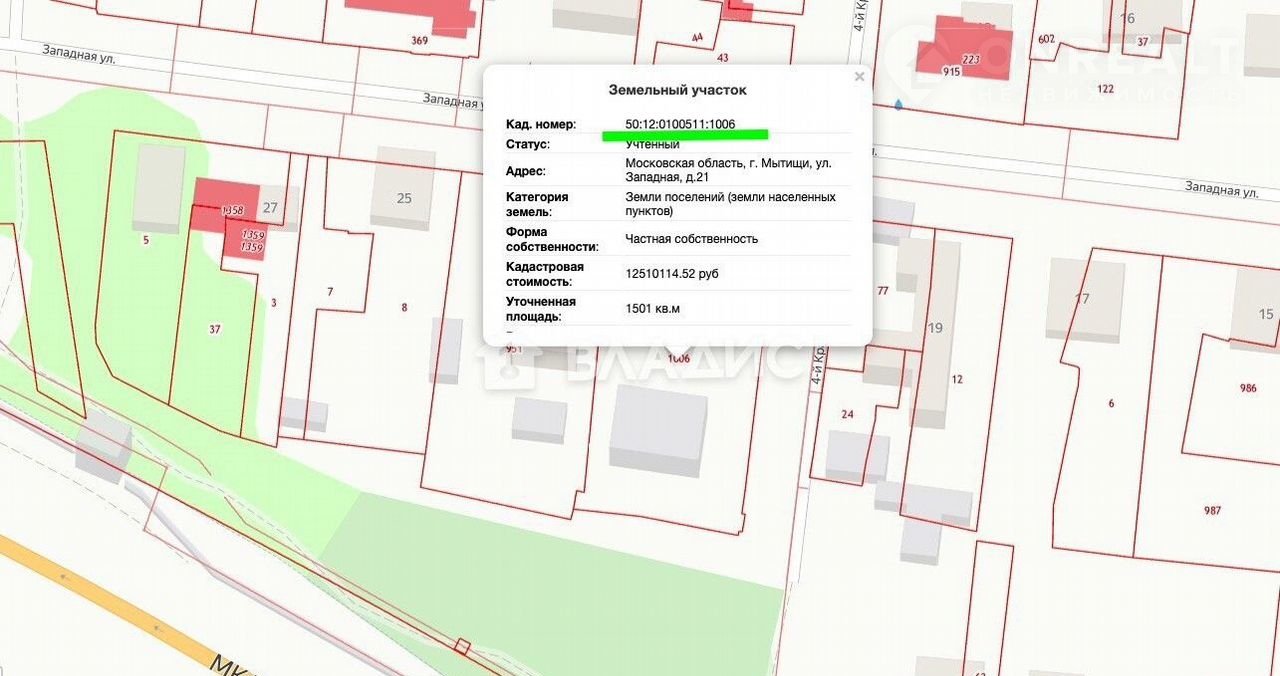This screenshot has height=676, width=1280.
Task: Click the gray building numbered 25
Action: (x=403, y=190)
